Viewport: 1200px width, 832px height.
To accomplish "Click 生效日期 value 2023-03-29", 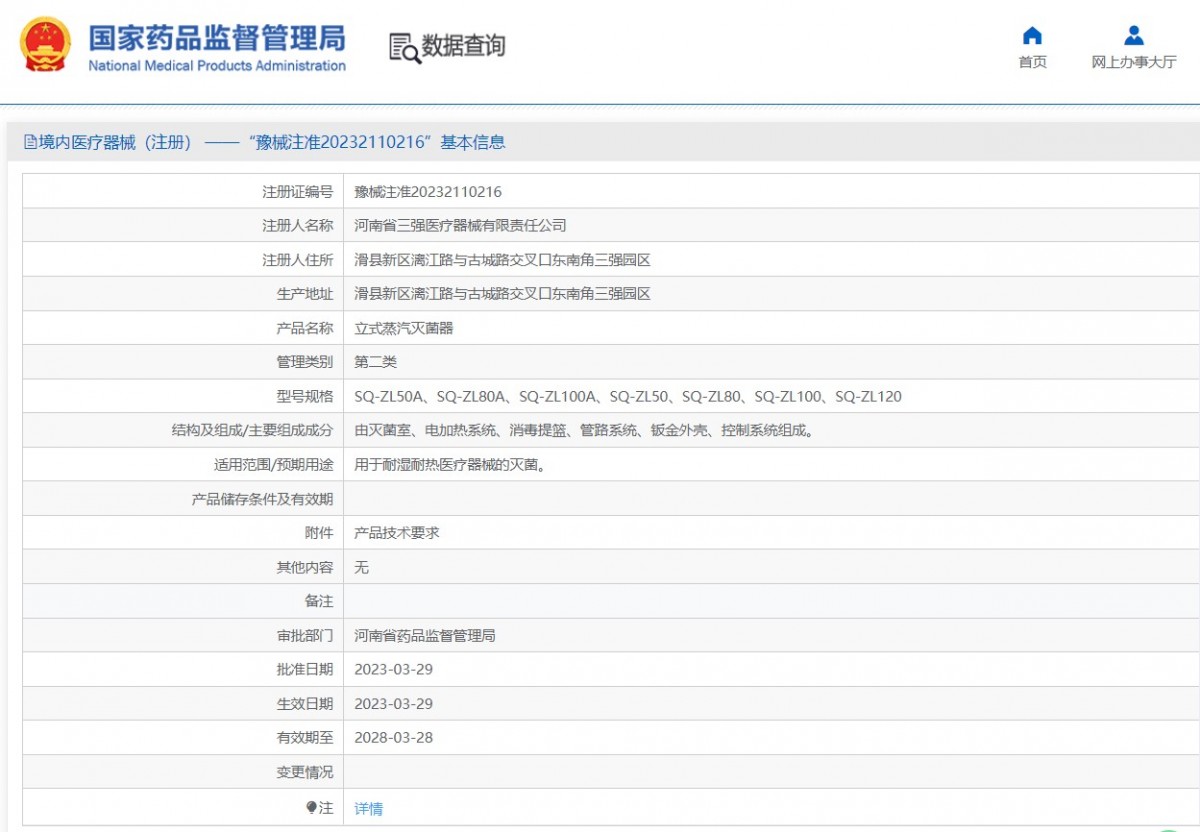I will coord(394,703).
